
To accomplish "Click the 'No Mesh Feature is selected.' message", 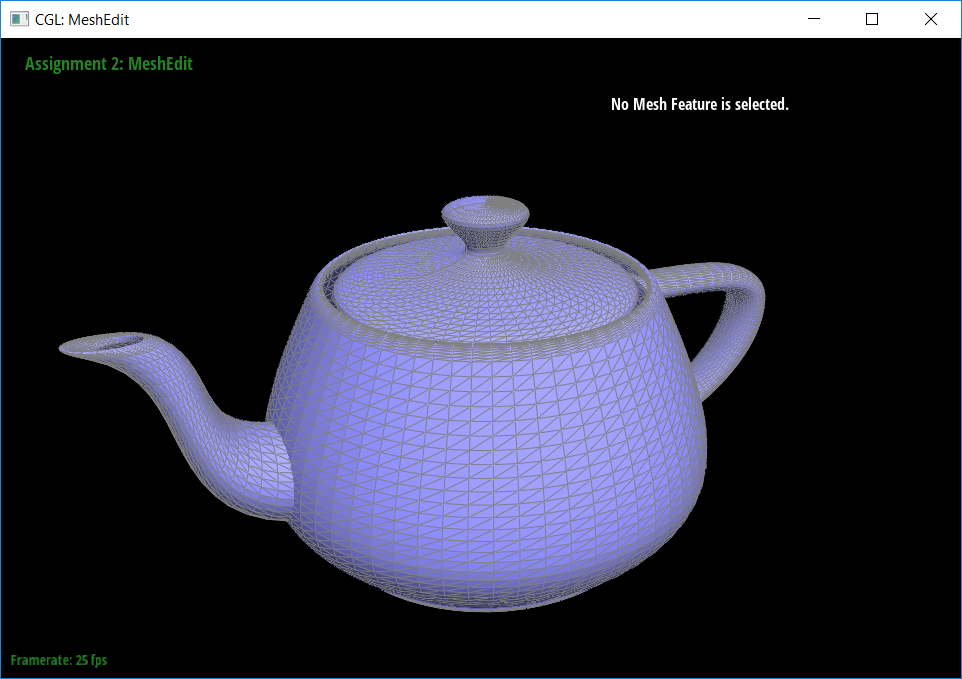I will tap(699, 104).
